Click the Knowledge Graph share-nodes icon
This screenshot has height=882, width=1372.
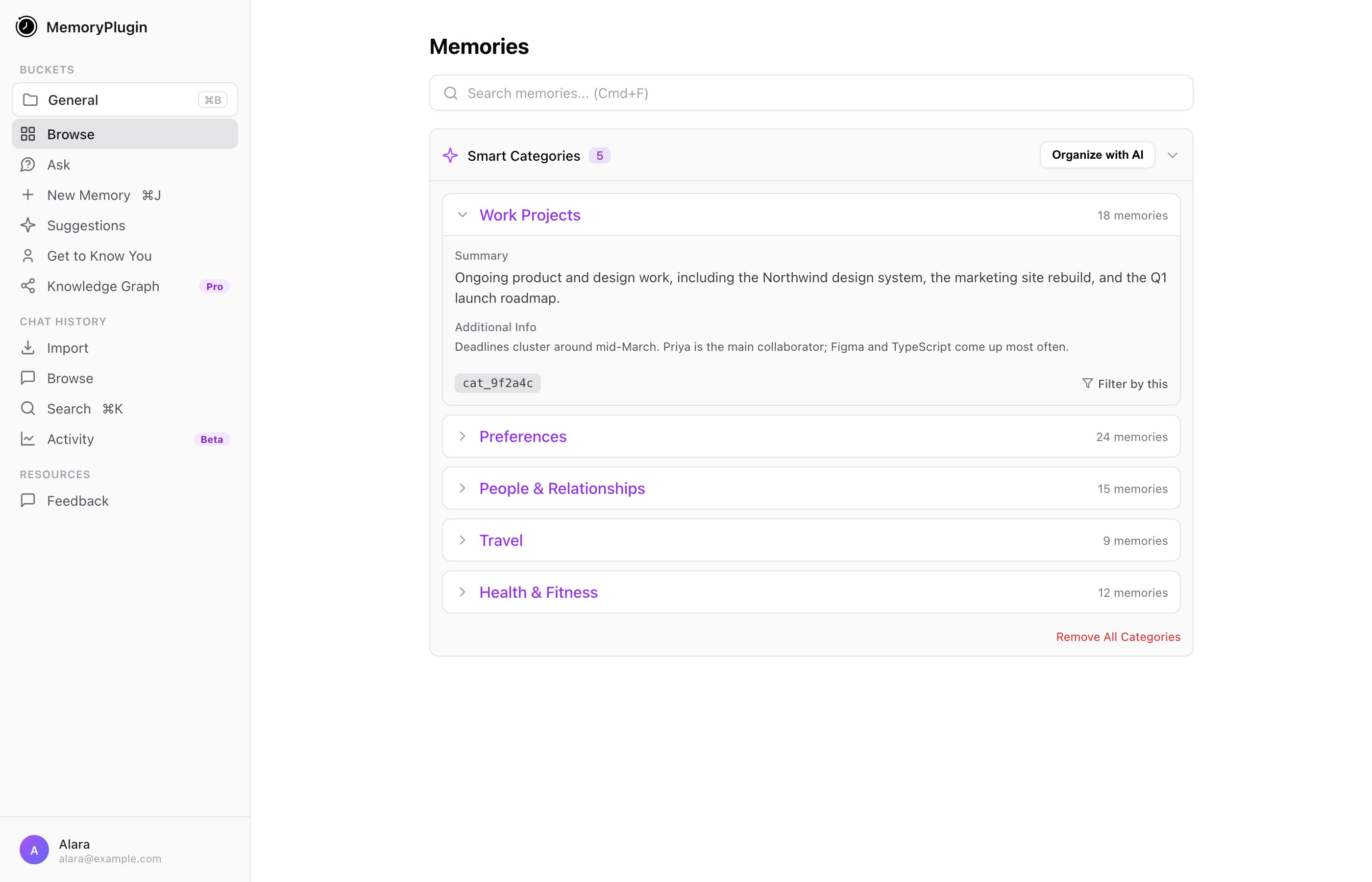(28, 286)
